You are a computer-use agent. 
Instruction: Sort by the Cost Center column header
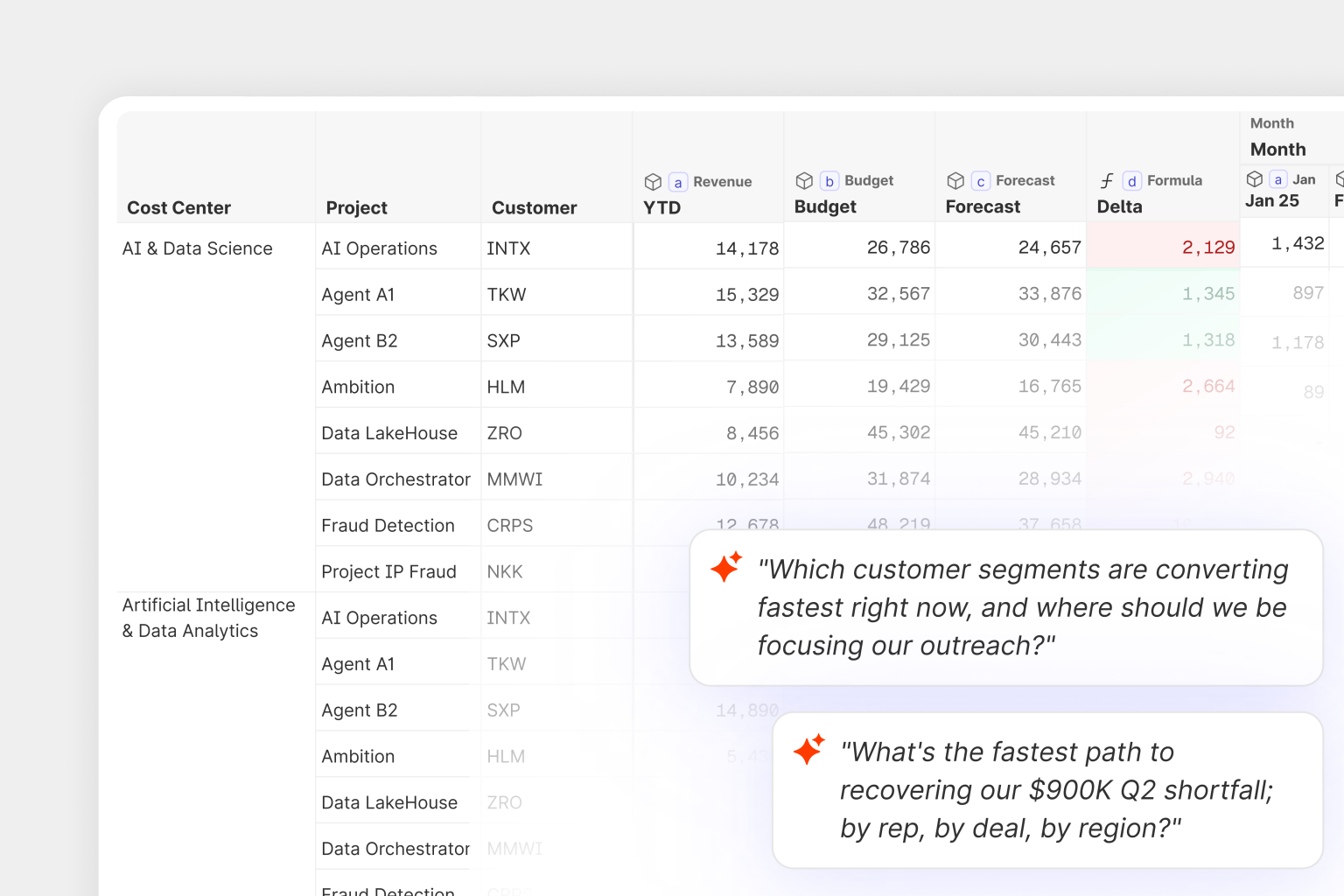(x=179, y=208)
